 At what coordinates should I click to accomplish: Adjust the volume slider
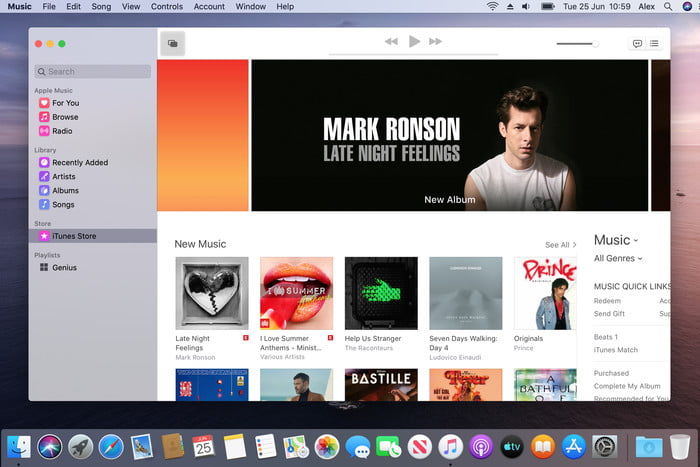577,44
